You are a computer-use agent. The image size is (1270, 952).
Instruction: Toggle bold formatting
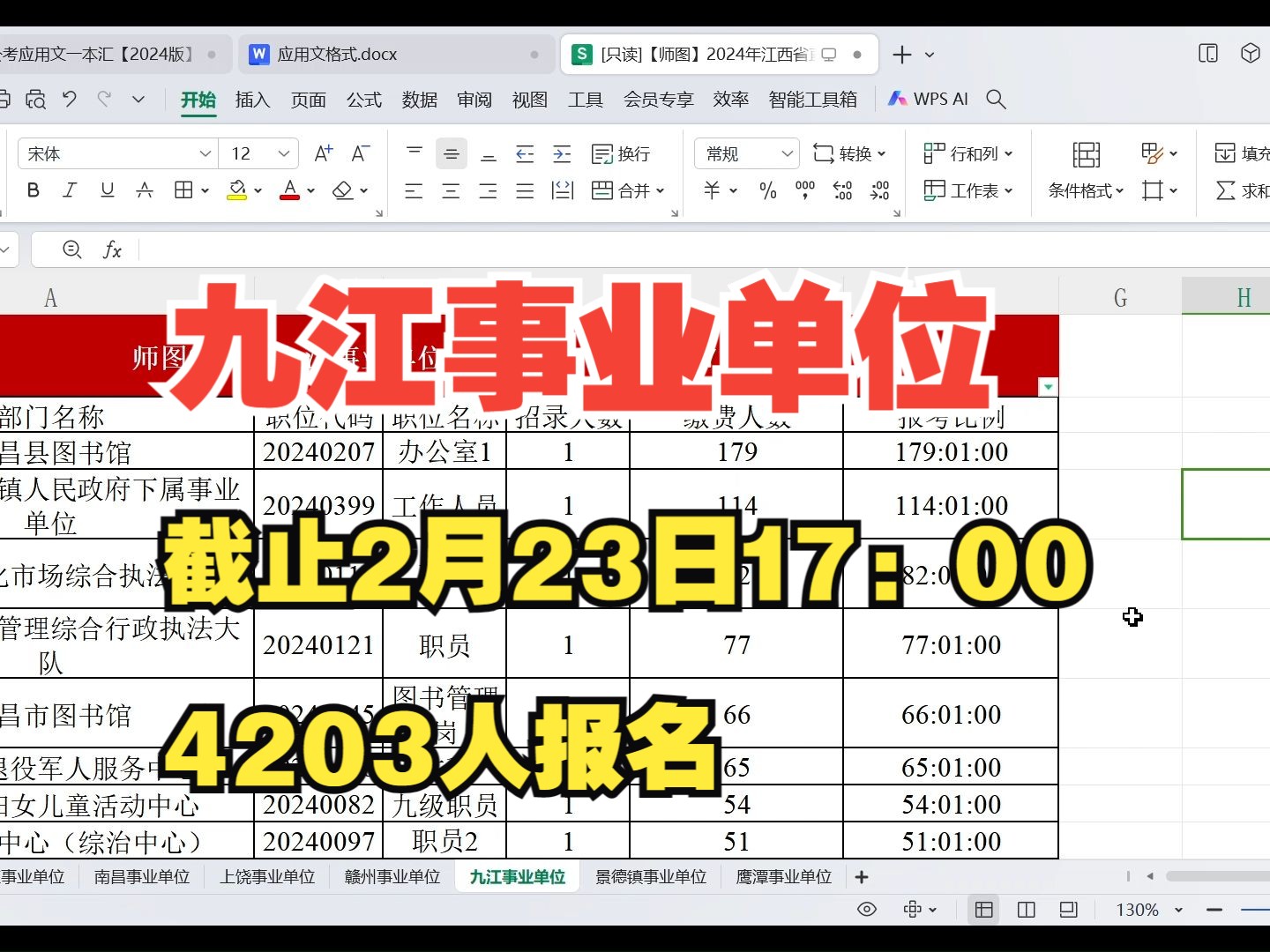pyautogui.click(x=34, y=190)
